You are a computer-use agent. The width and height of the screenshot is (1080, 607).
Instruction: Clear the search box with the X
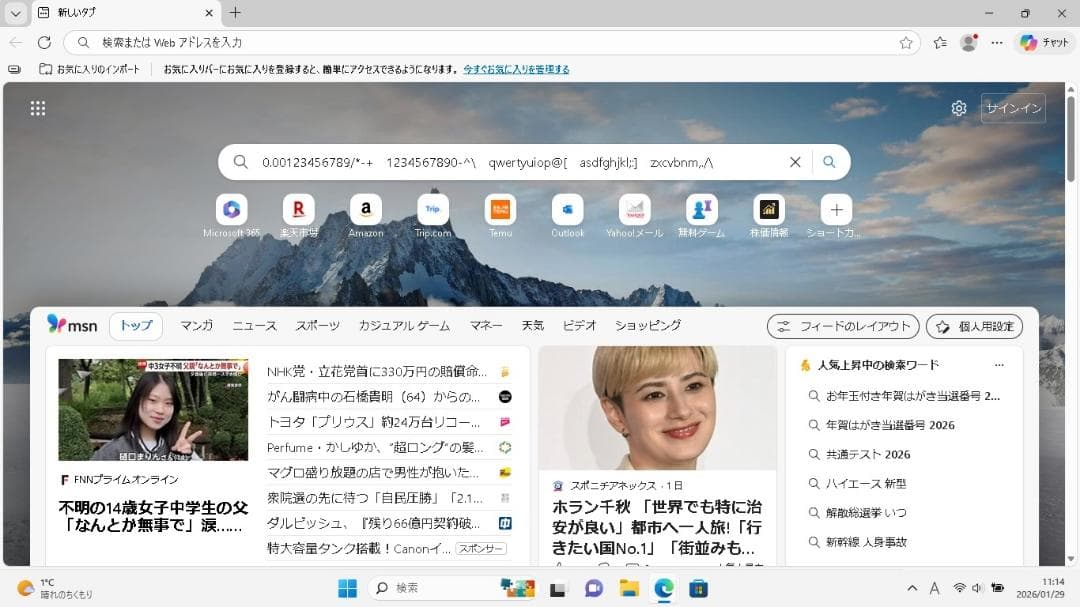point(795,161)
